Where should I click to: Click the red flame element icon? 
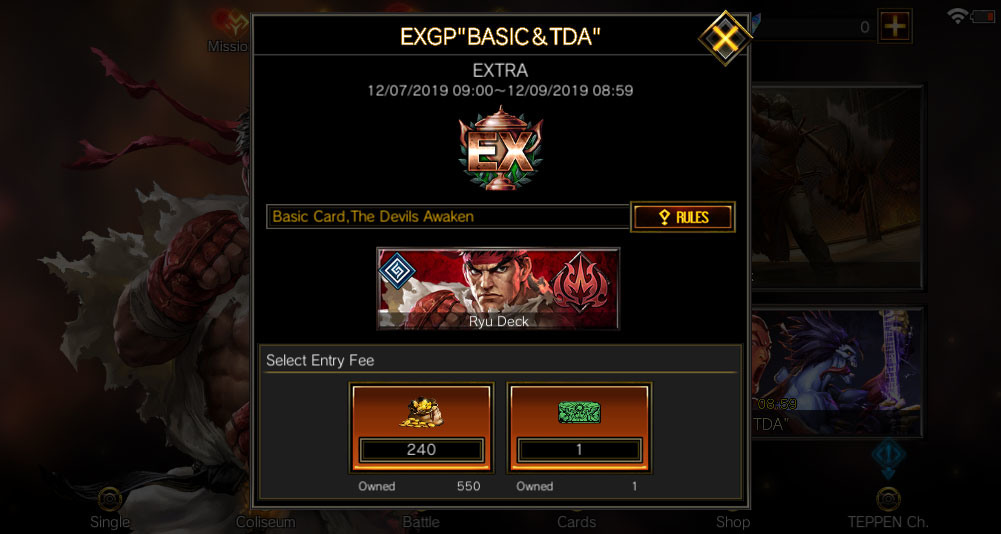tap(578, 281)
